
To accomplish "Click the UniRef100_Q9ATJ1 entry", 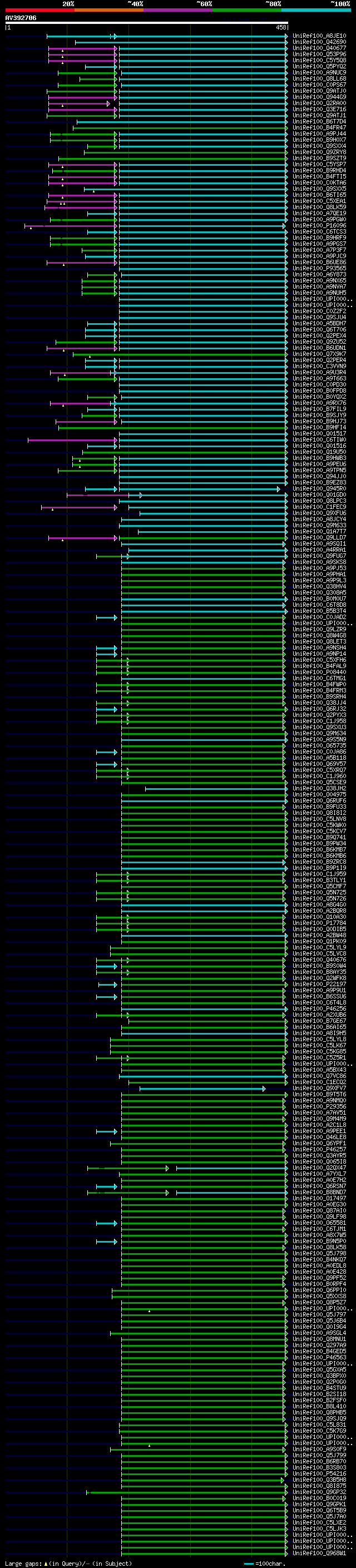I will click(x=319, y=115).
